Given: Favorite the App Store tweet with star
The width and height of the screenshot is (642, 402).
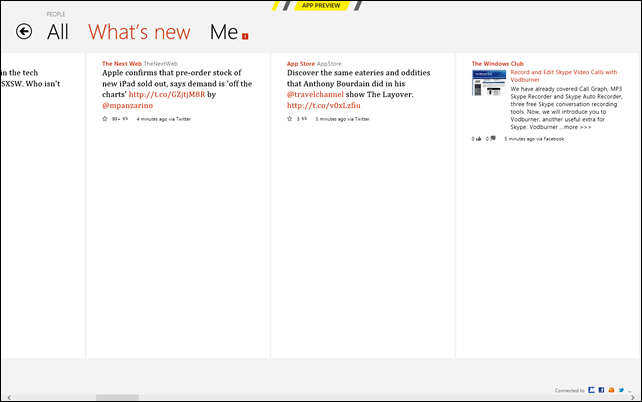Looking at the screenshot, I should [x=289, y=119].
